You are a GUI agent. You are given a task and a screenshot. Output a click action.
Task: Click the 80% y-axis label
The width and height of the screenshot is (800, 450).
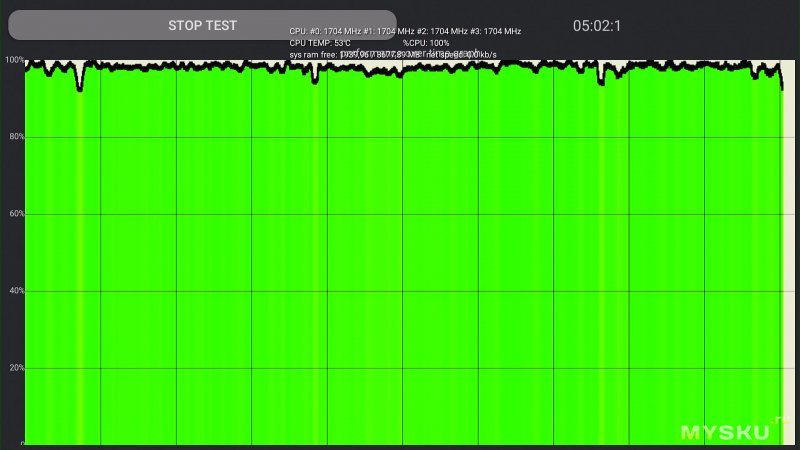coord(13,137)
